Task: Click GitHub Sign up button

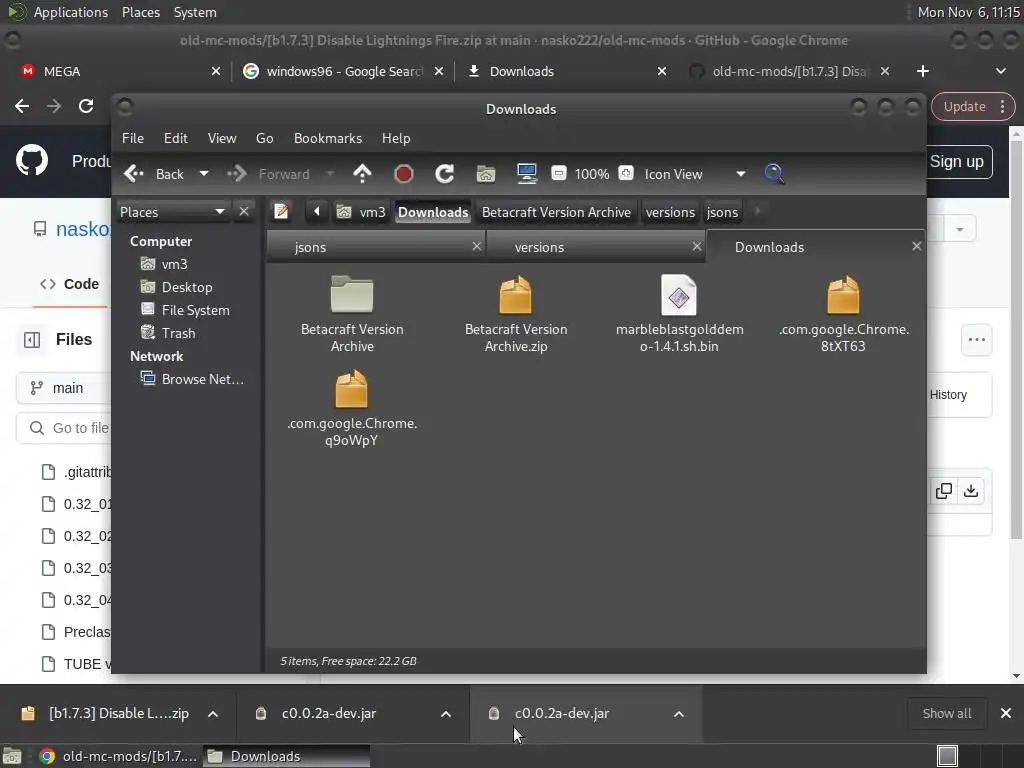Action: tap(957, 161)
